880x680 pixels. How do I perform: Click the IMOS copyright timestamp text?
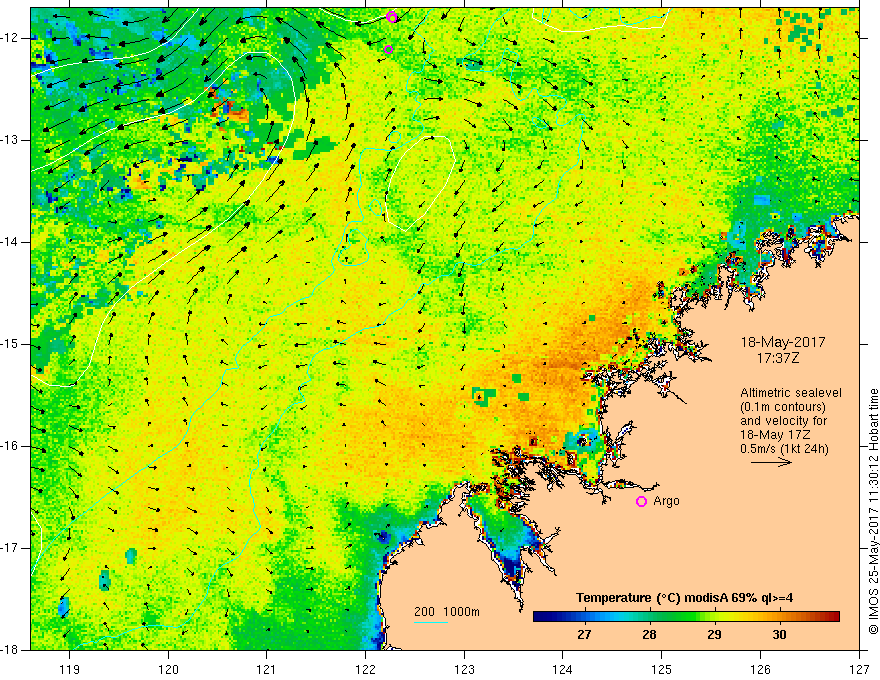click(873, 511)
